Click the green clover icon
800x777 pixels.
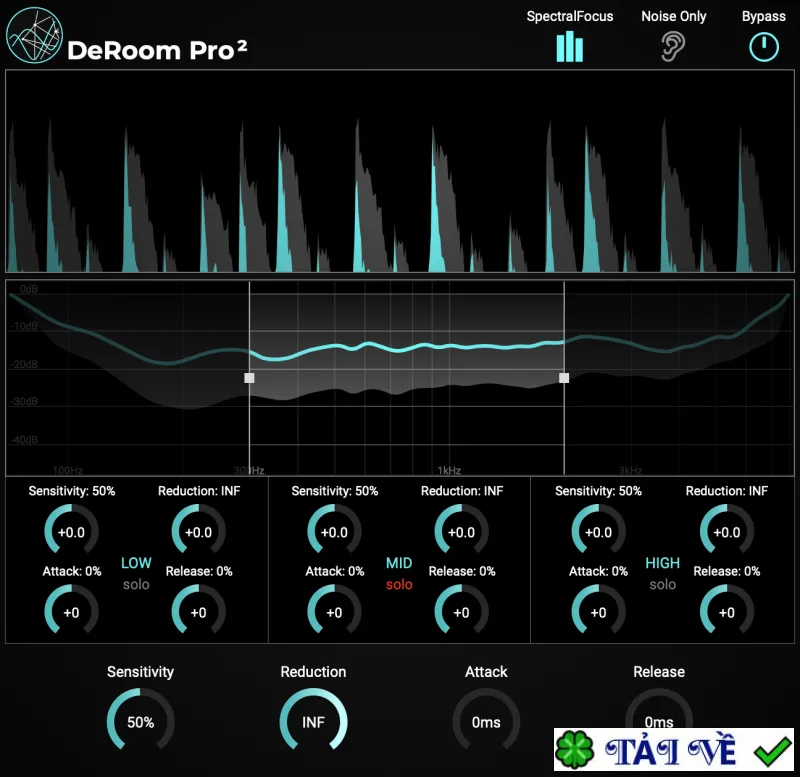[x=575, y=749]
